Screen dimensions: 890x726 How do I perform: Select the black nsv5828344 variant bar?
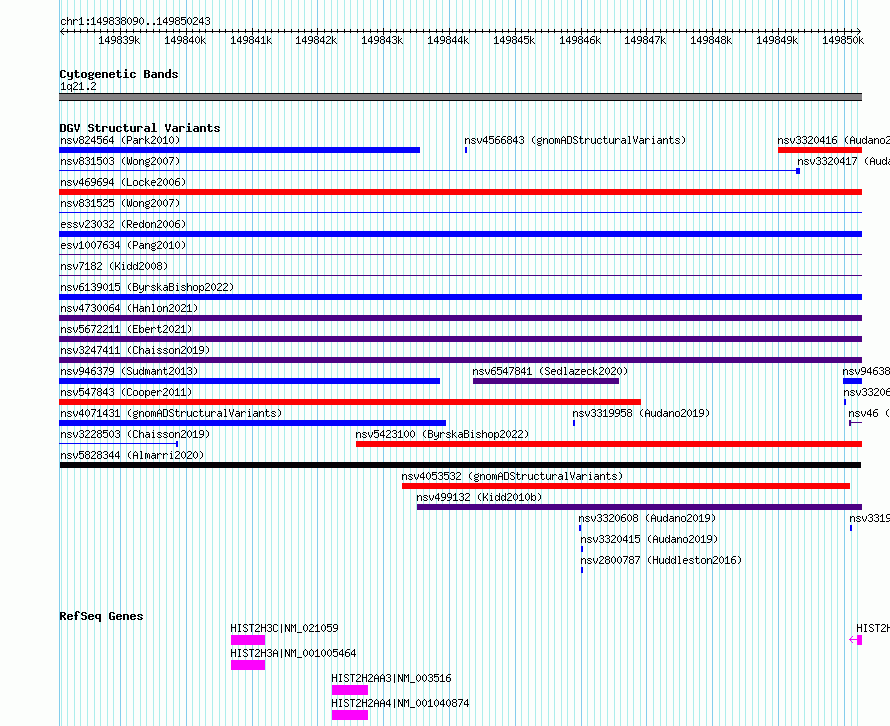click(x=460, y=465)
